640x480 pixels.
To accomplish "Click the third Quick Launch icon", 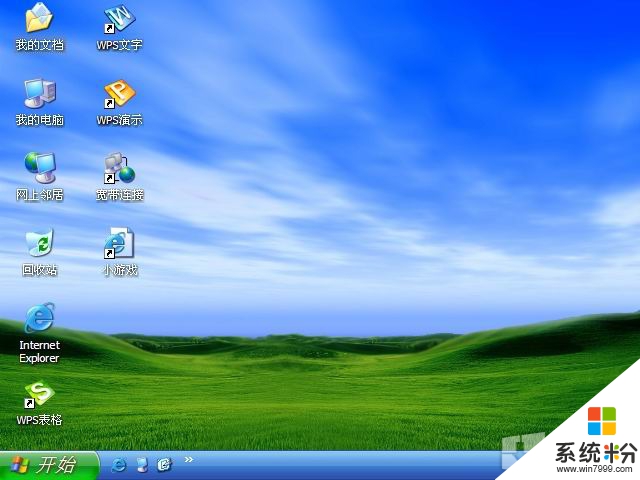I will tap(164, 464).
